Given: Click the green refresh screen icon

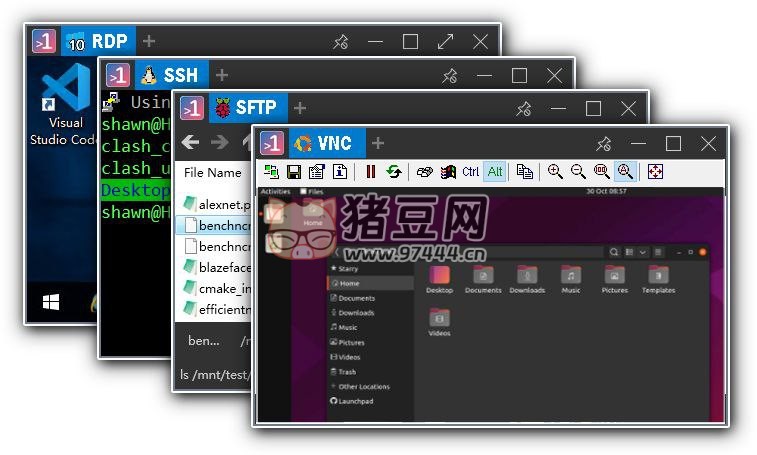Looking at the screenshot, I should point(394,172).
